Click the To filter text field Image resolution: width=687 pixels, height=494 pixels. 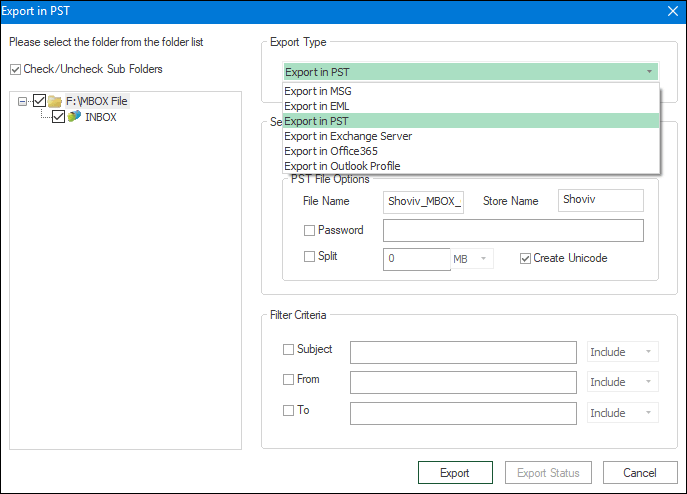[x=463, y=413]
